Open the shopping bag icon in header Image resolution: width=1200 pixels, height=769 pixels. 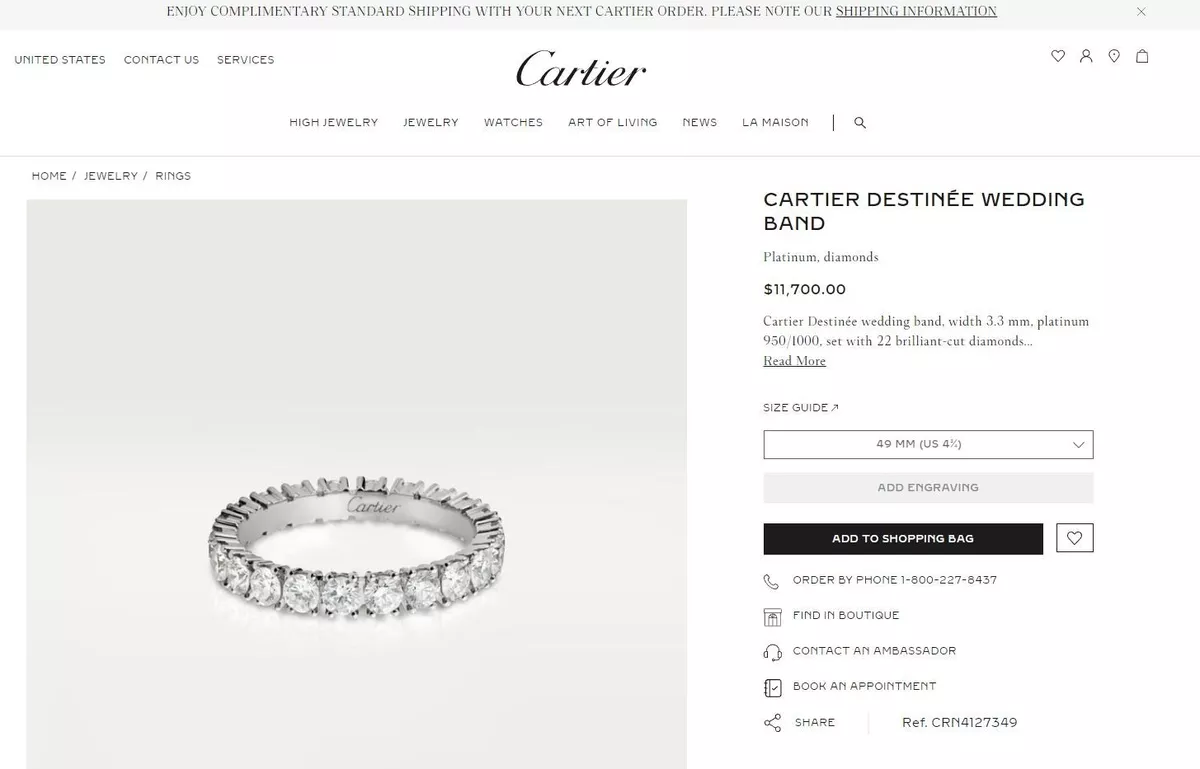pyautogui.click(x=1142, y=56)
